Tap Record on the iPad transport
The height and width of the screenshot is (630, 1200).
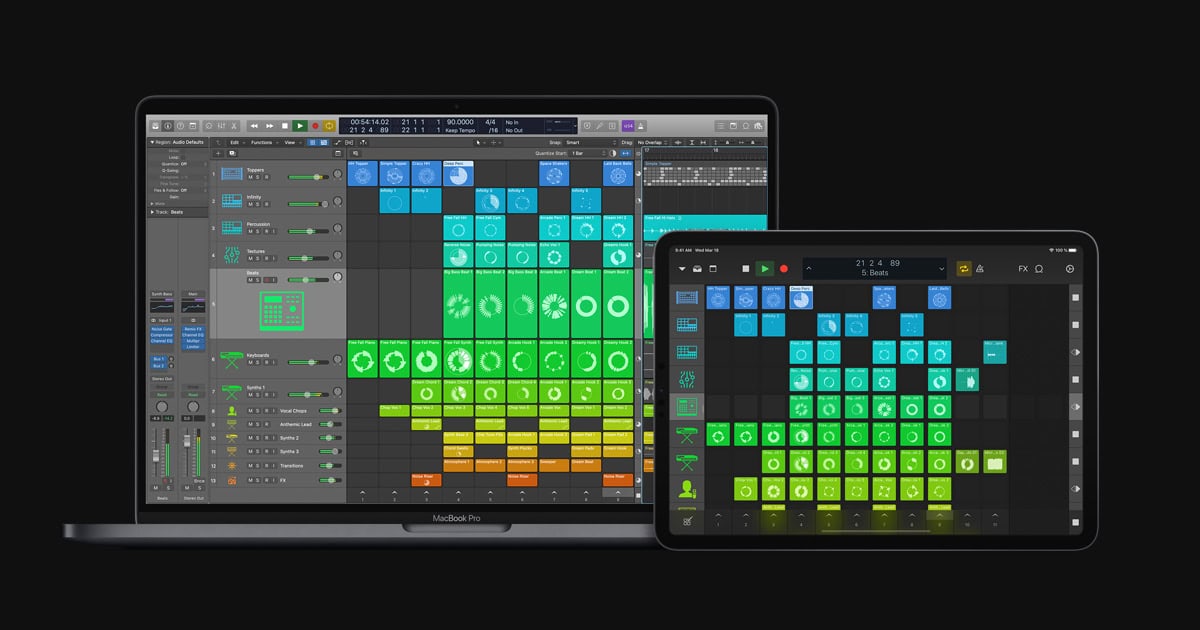783,269
